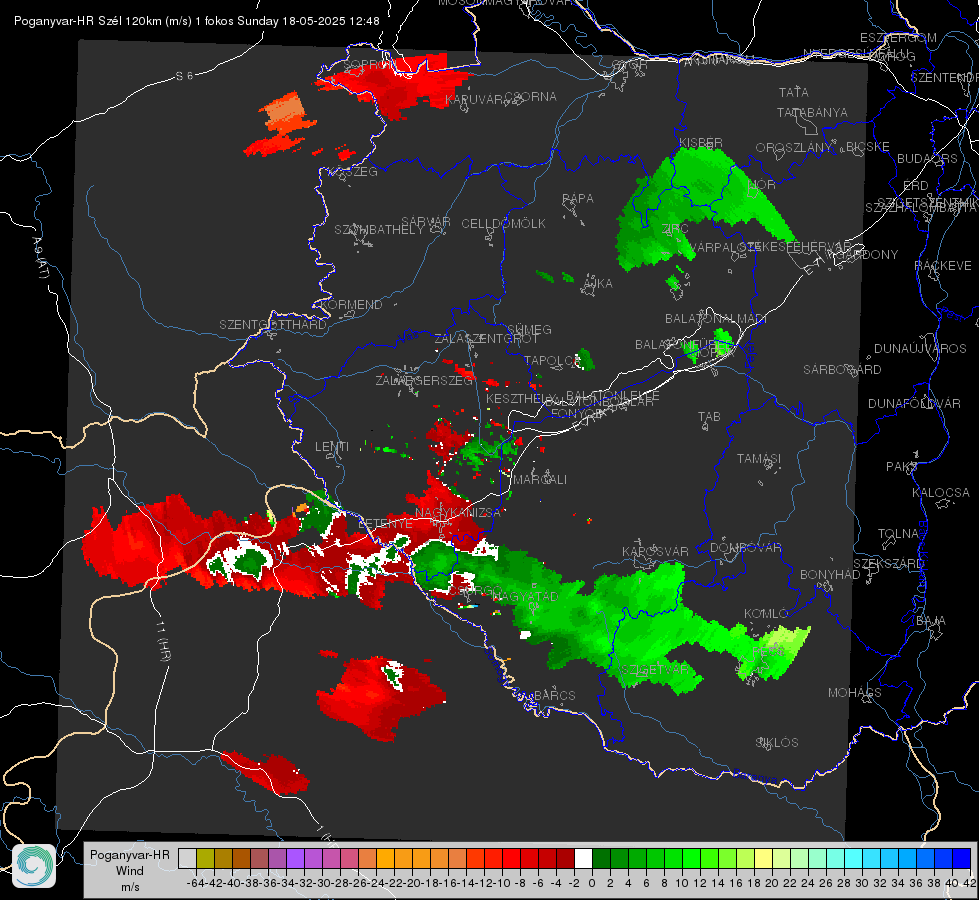Click the NAGYKANIZSA city label

click(x=458, y=513)
